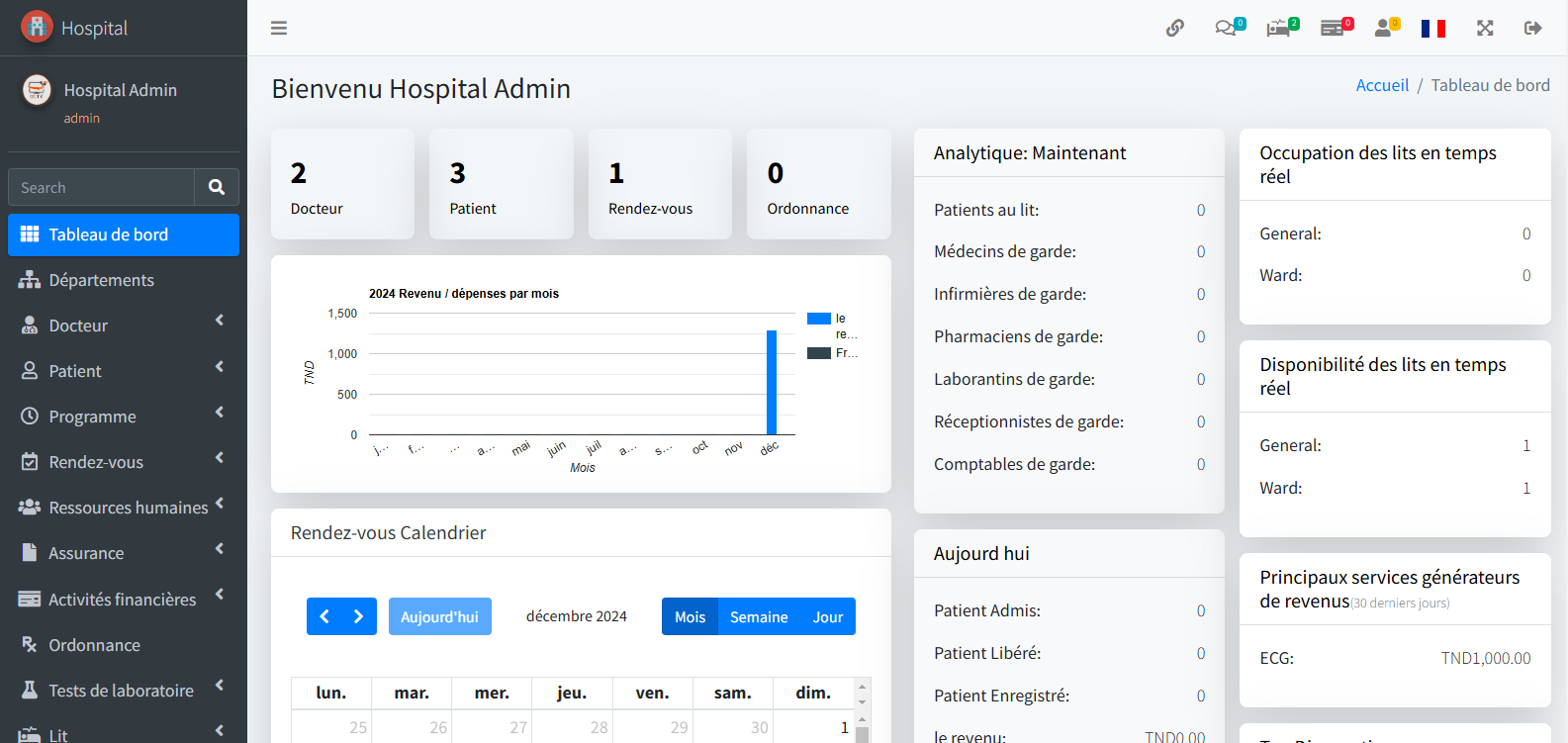Screen dimensions: 1568x743
Task: Open the French flag language selector
Action: (x=1433, y=28)
